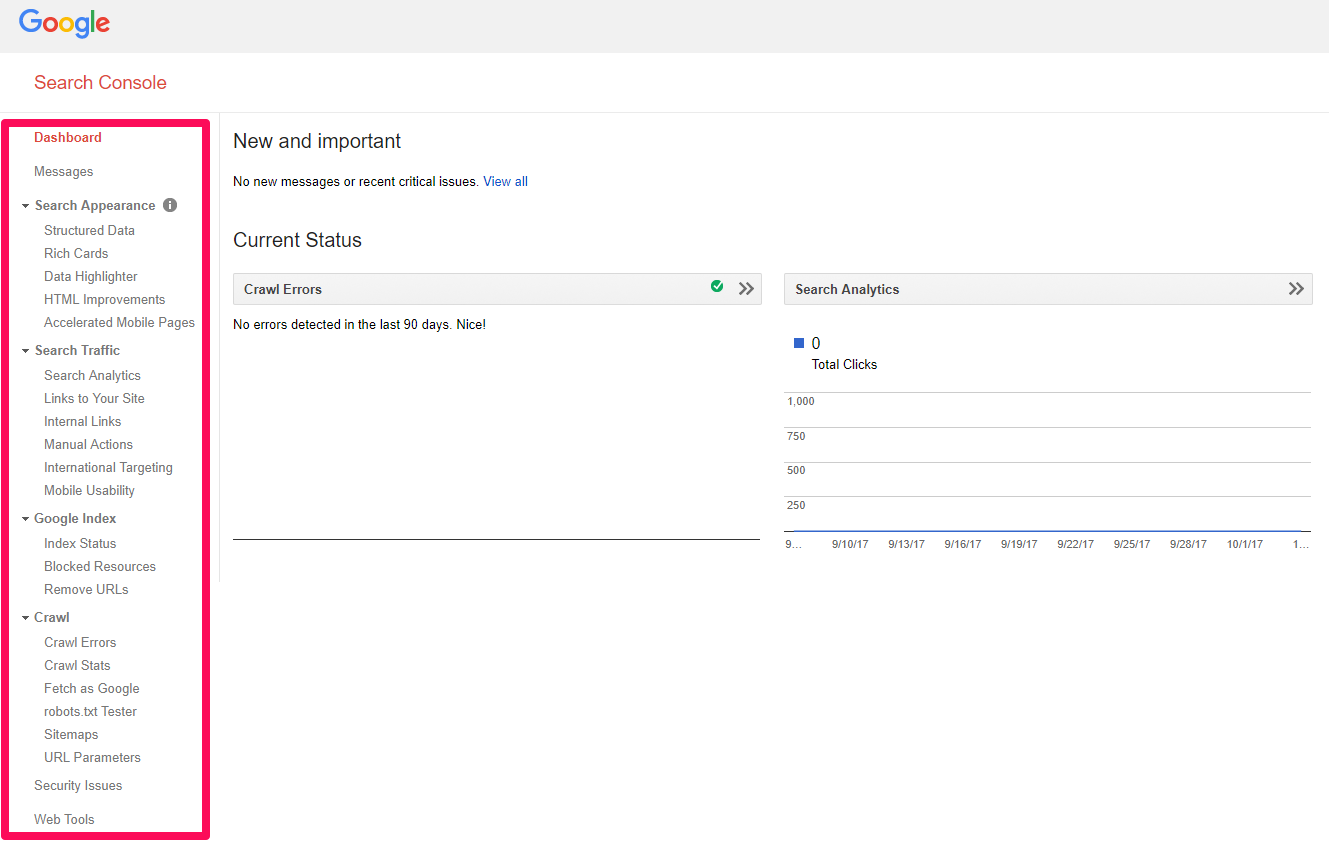
Task: Click the Total Clicks label
Action: click(844, 365)
